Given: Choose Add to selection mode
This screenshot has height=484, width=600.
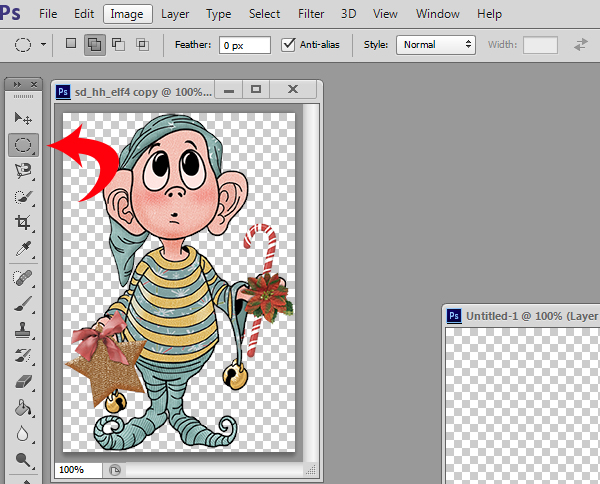Looking at the screenshot, I should (95, 45).
